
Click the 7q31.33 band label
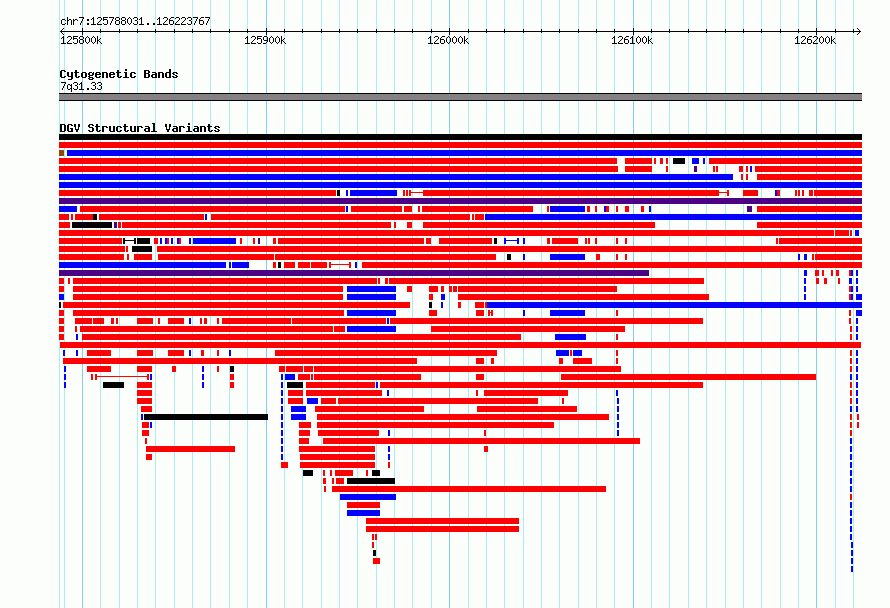[81, 86]
